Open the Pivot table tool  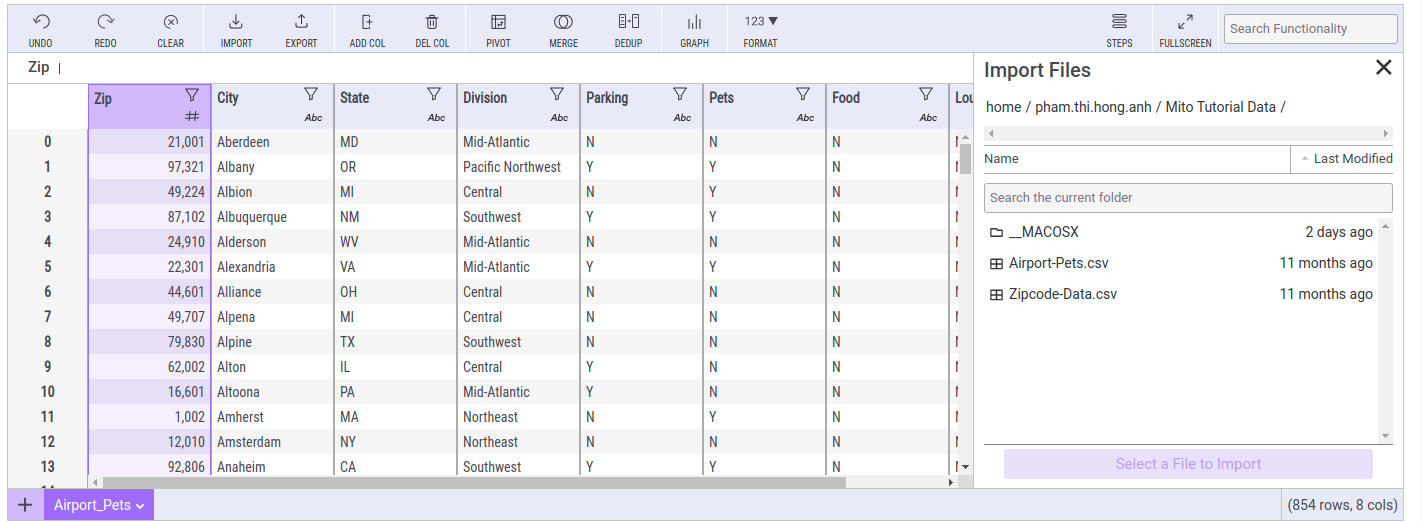click(x=498, y=22)
